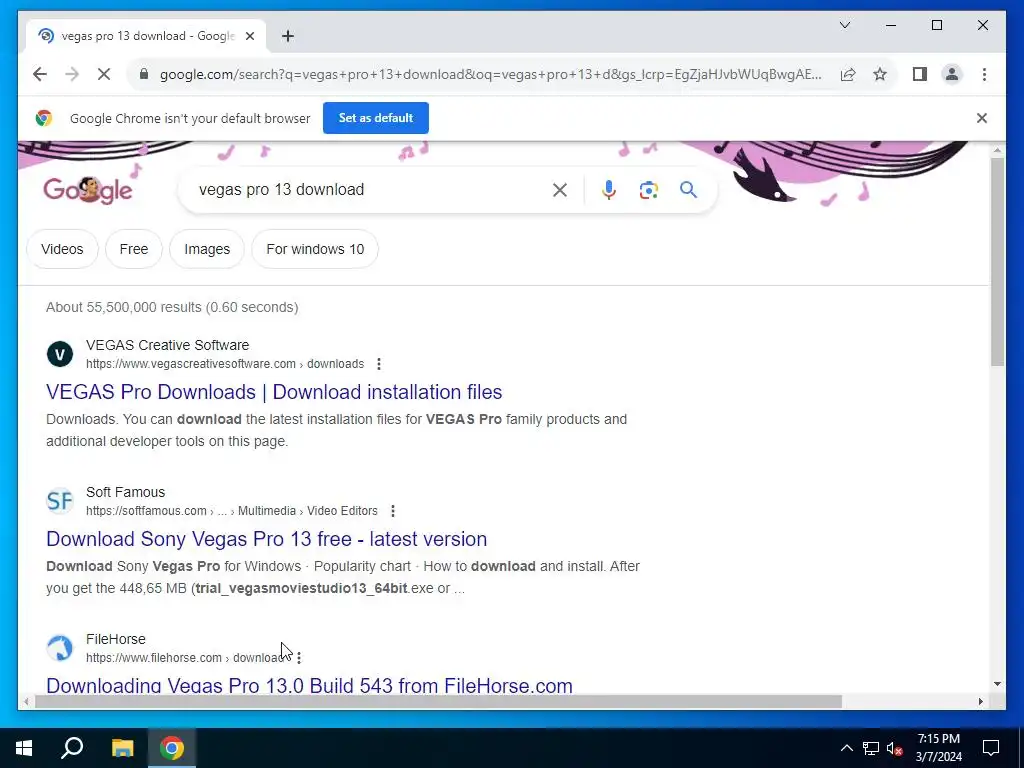Screen dimensions: 1024x768
Task: Open the tab search chevron
Action: point(844,25)
